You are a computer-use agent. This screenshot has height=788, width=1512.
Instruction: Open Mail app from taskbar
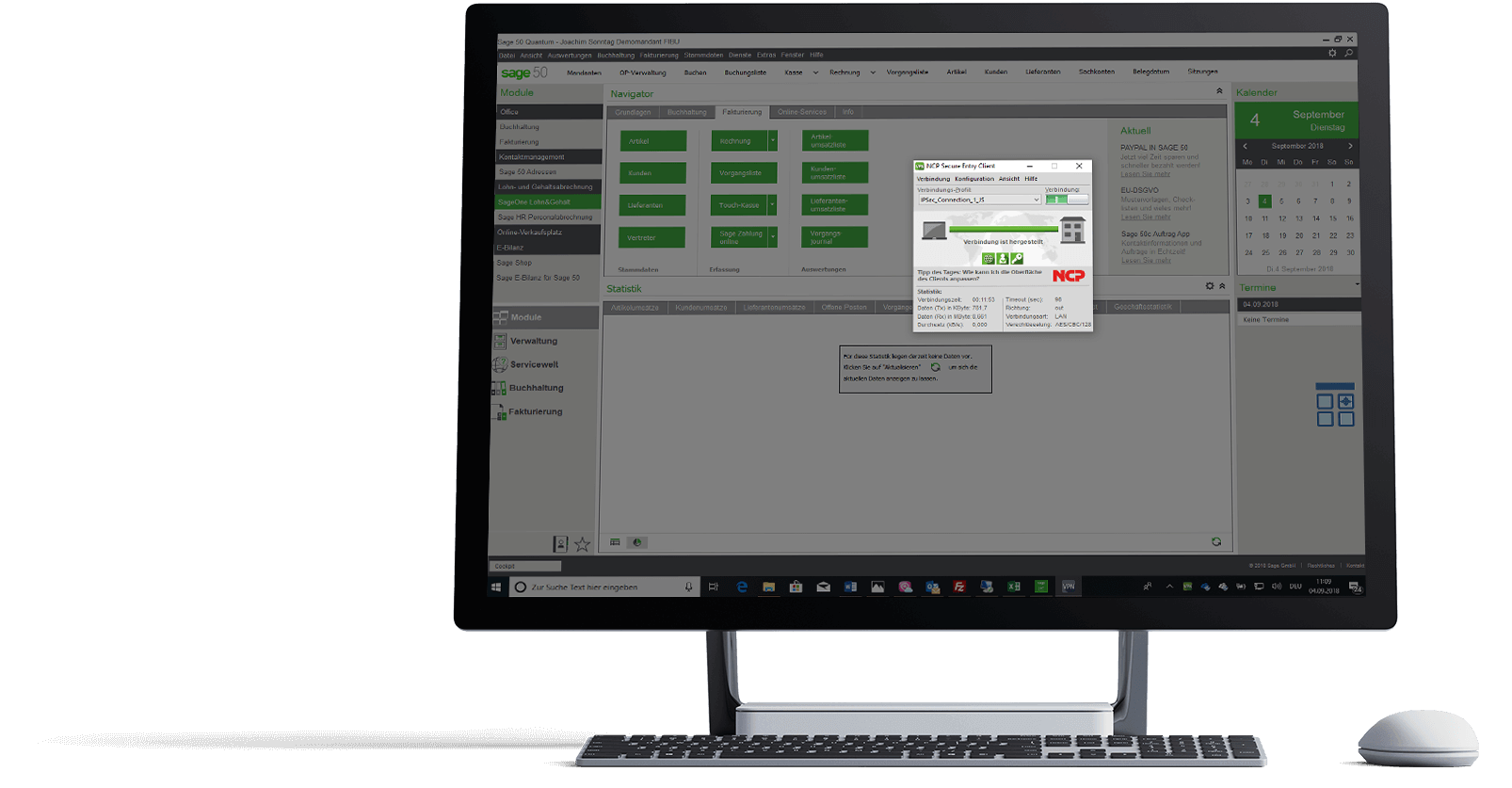(823, 587)
